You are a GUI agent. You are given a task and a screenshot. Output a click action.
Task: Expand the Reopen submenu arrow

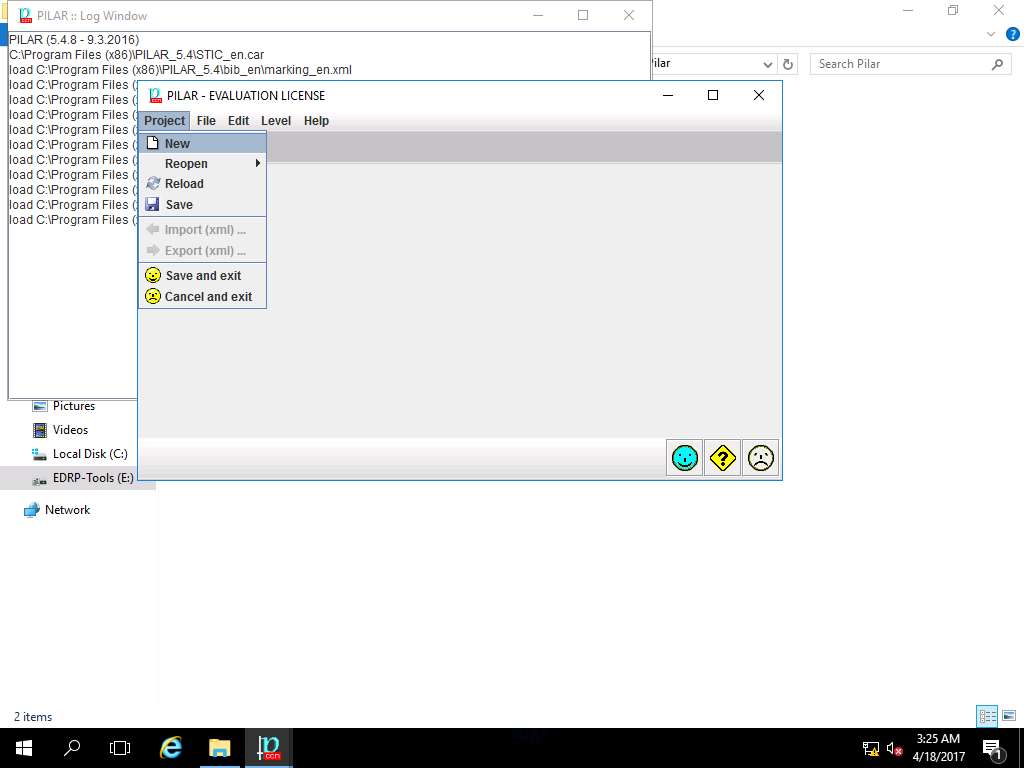(258, 163)
